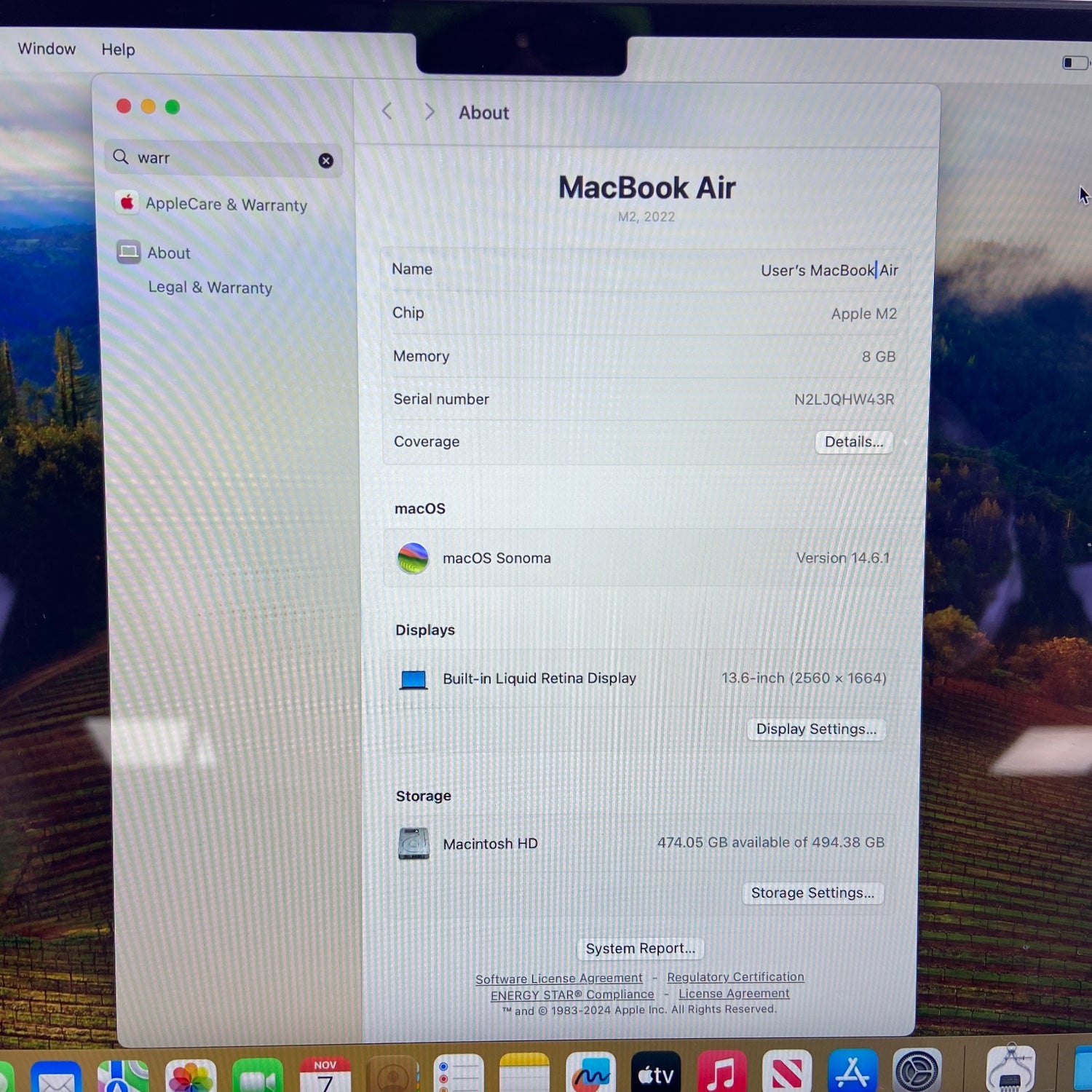Click the Coverage Details button
This screenshot has height=1092, width=1092.
click(x=853, y=442)
